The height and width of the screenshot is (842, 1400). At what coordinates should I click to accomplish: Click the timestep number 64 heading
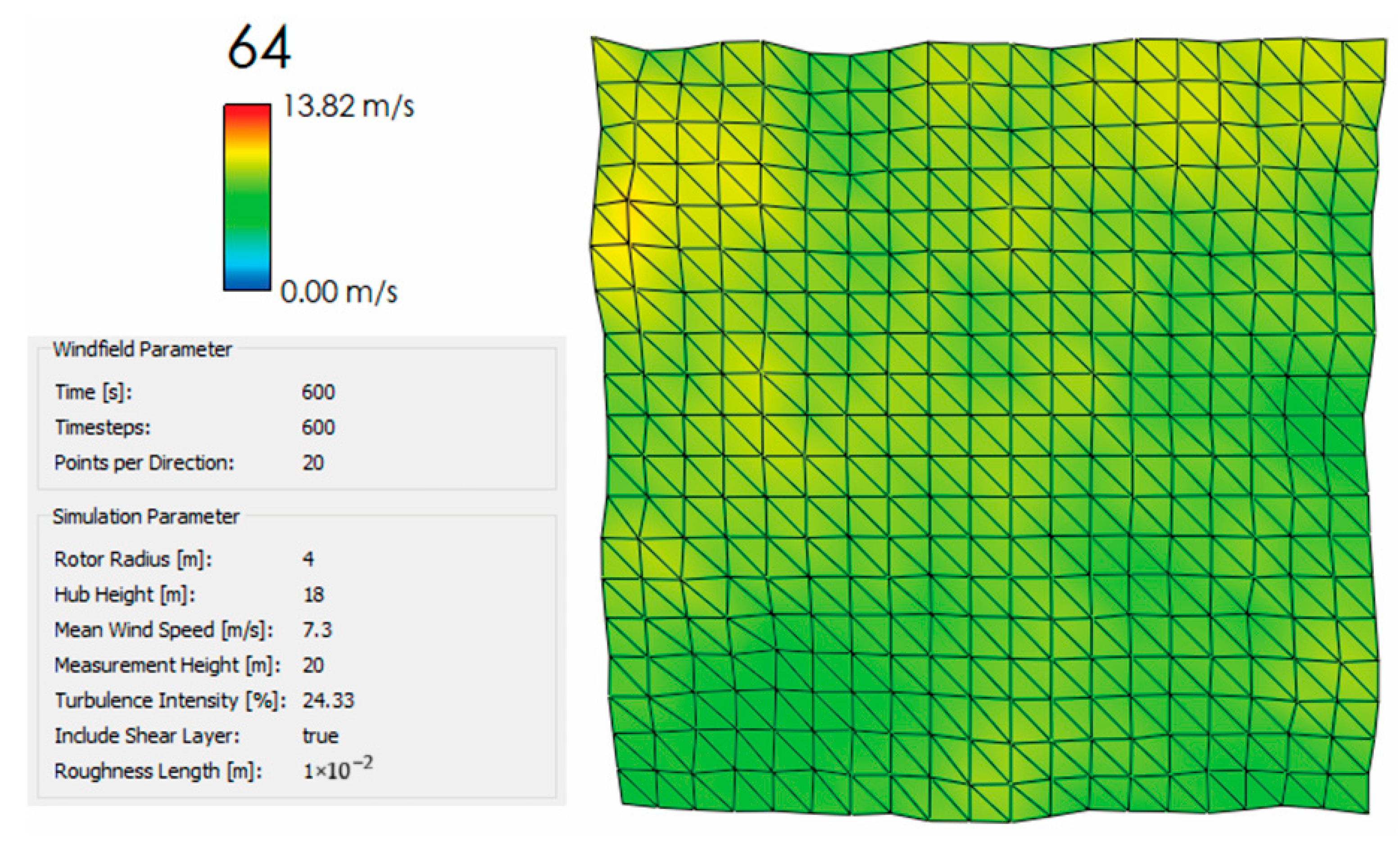(x=259, y=47)
